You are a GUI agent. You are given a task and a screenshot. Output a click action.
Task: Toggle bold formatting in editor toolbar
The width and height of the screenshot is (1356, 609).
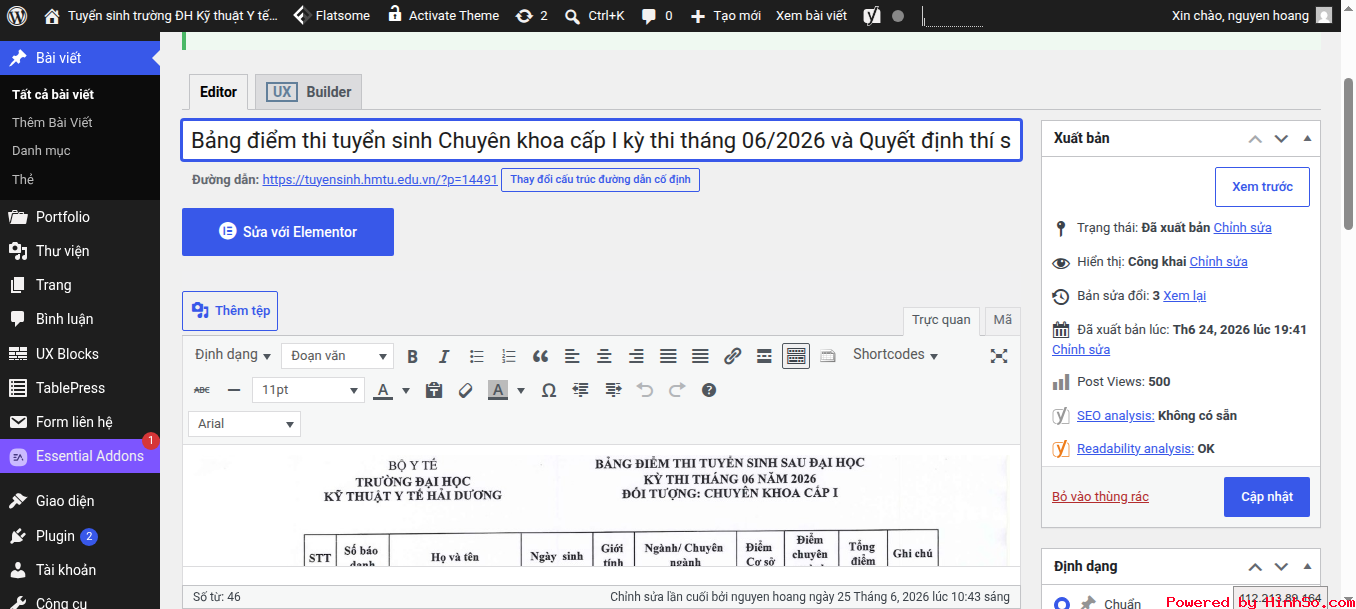(x=412, y=356)
